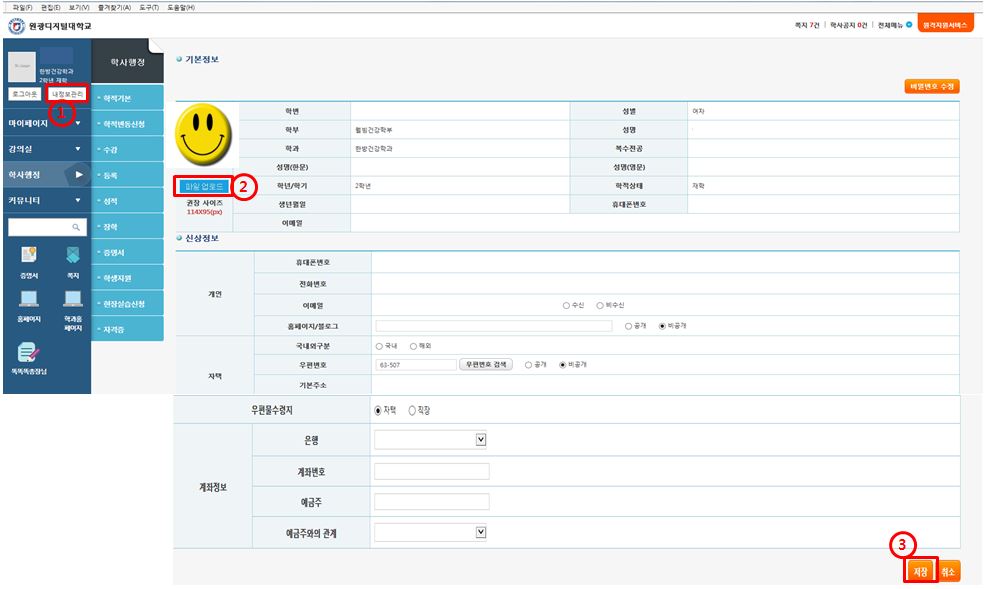Viewport: 985px width, 589px height.
Task: Click the 비밀번호 수정 button
Action: click(x=931, y=87)
